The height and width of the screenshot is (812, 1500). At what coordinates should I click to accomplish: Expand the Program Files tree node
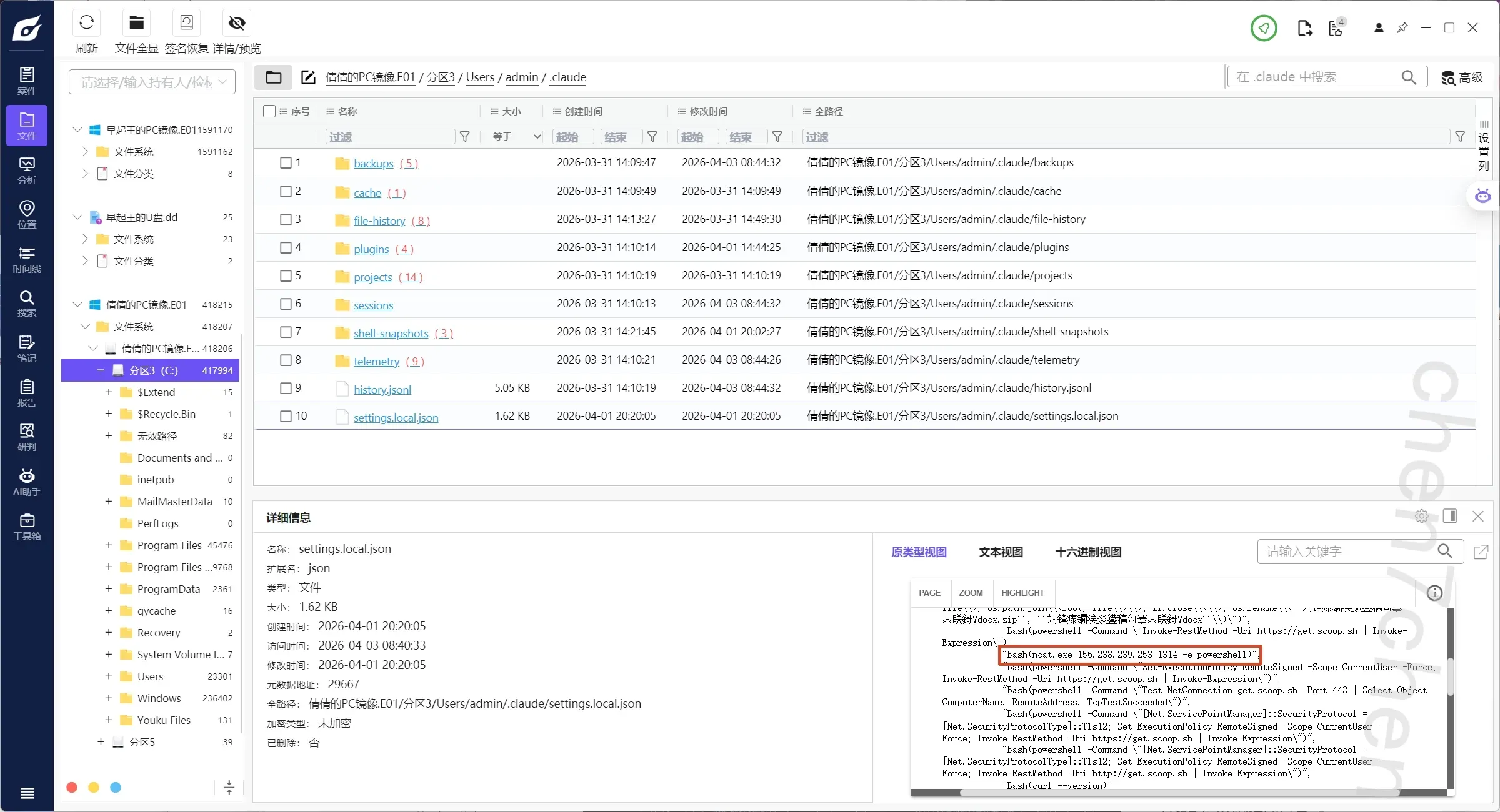pos(108,545)
